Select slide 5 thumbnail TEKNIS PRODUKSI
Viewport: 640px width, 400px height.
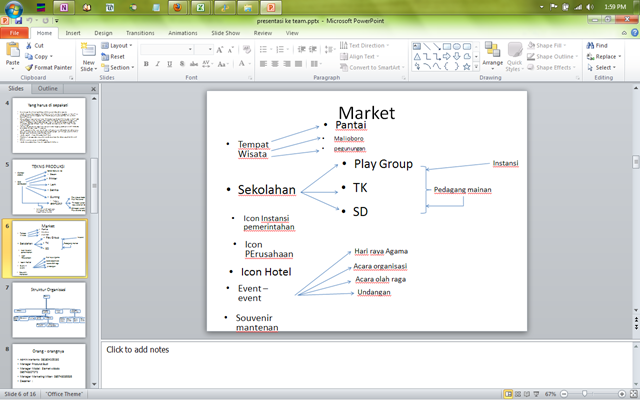49,187
